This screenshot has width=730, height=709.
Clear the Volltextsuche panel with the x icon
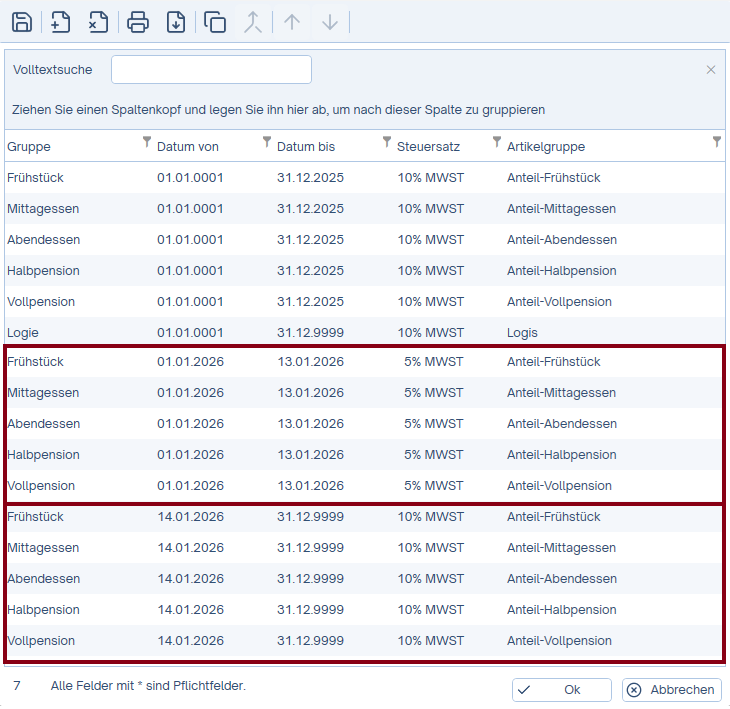[711, 70]
